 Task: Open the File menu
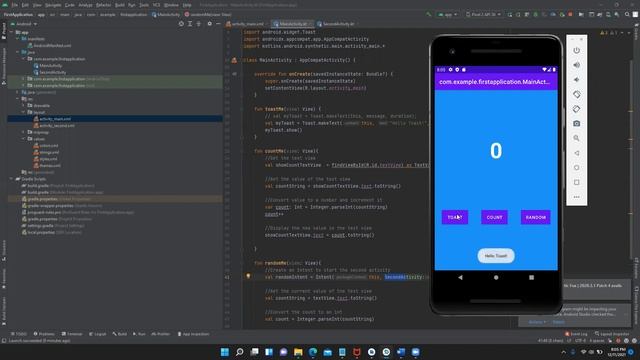pos(15,5)
